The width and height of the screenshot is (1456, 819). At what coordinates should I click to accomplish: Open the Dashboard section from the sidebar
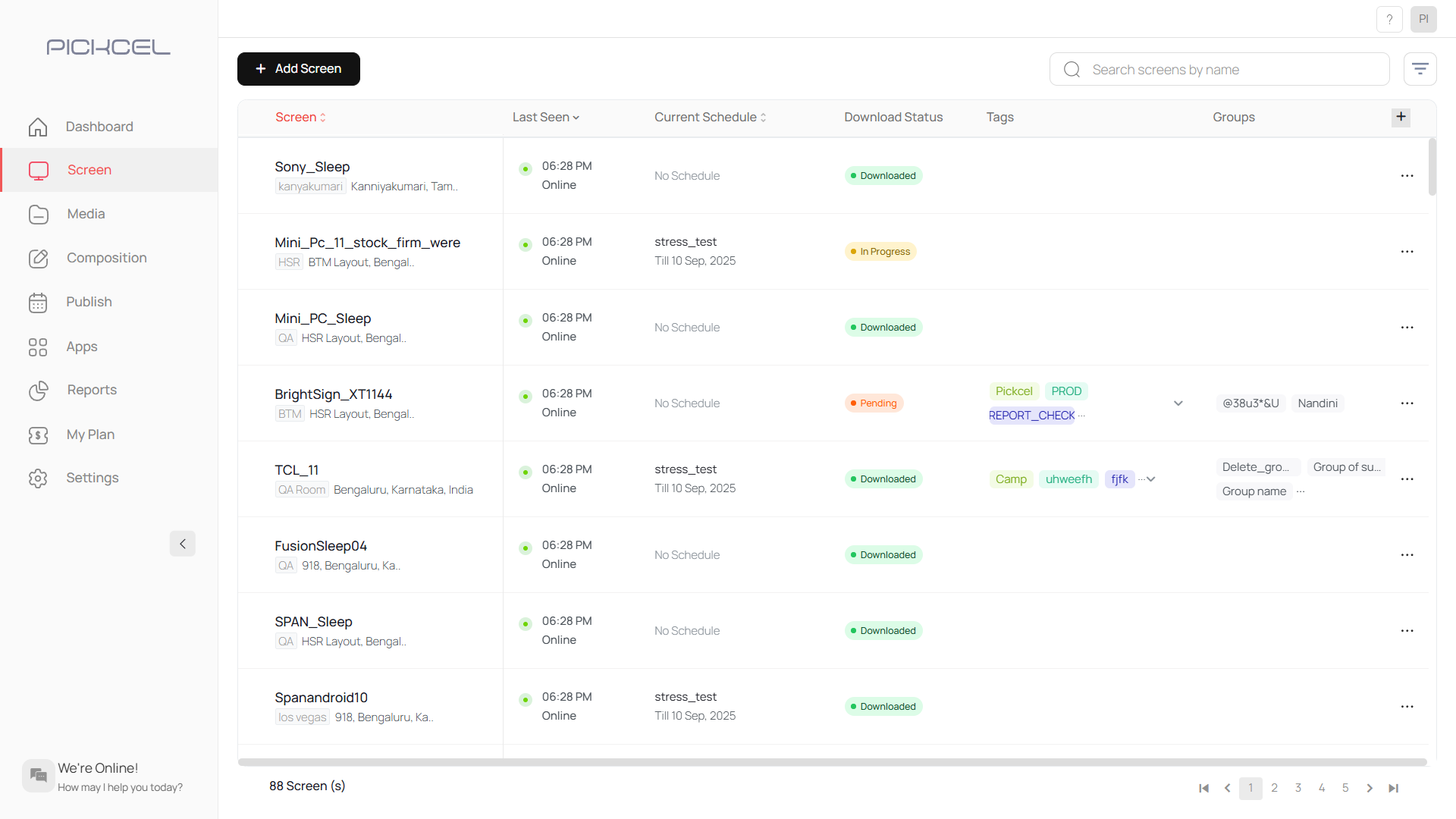pos(99,126)
